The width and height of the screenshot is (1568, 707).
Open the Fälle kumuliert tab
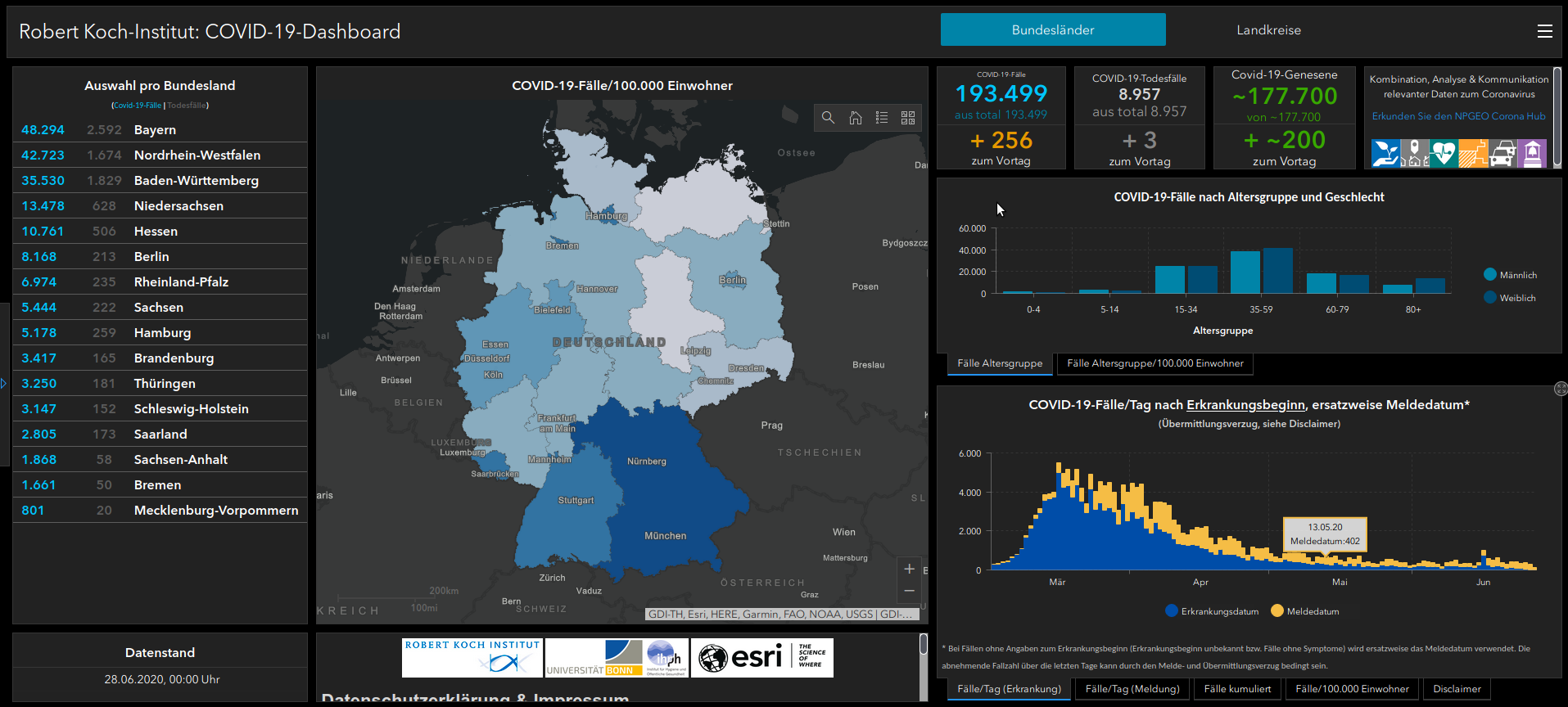[1237, 689]
